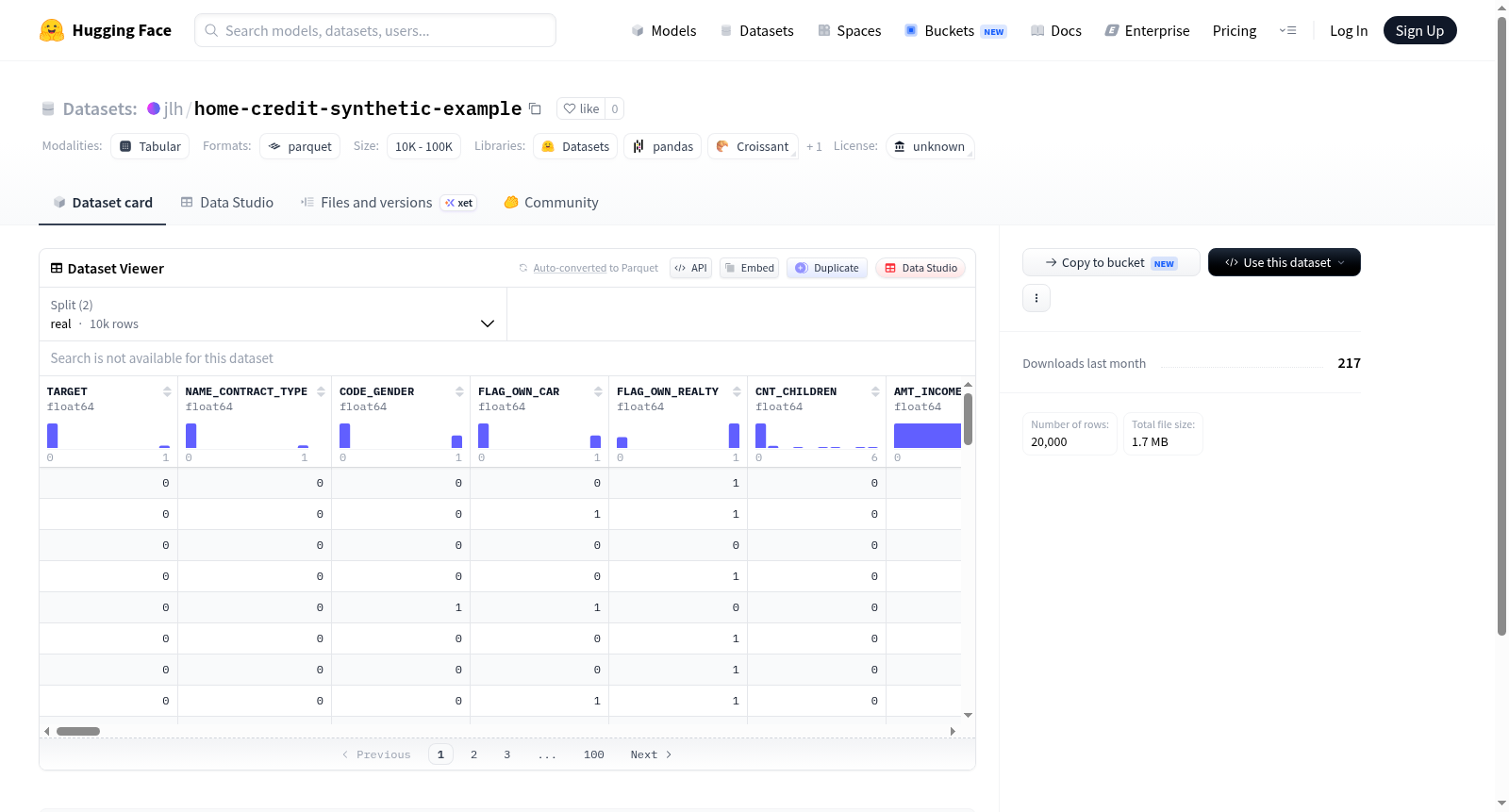
Task: Click the CNT_CHILDREN histogram
Action: pos(817,436)
